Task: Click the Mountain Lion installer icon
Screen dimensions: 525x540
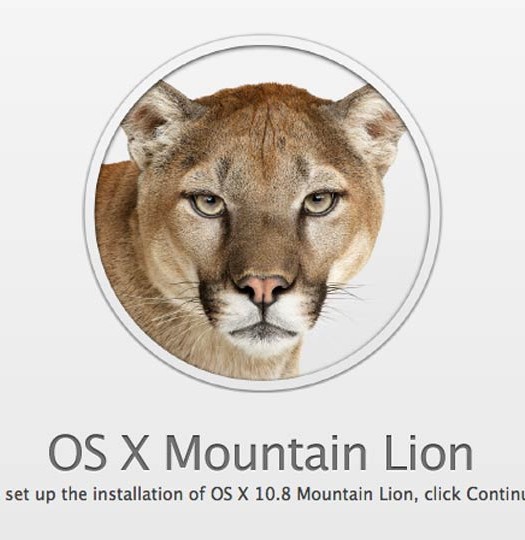Action: [x=262, y=213]
